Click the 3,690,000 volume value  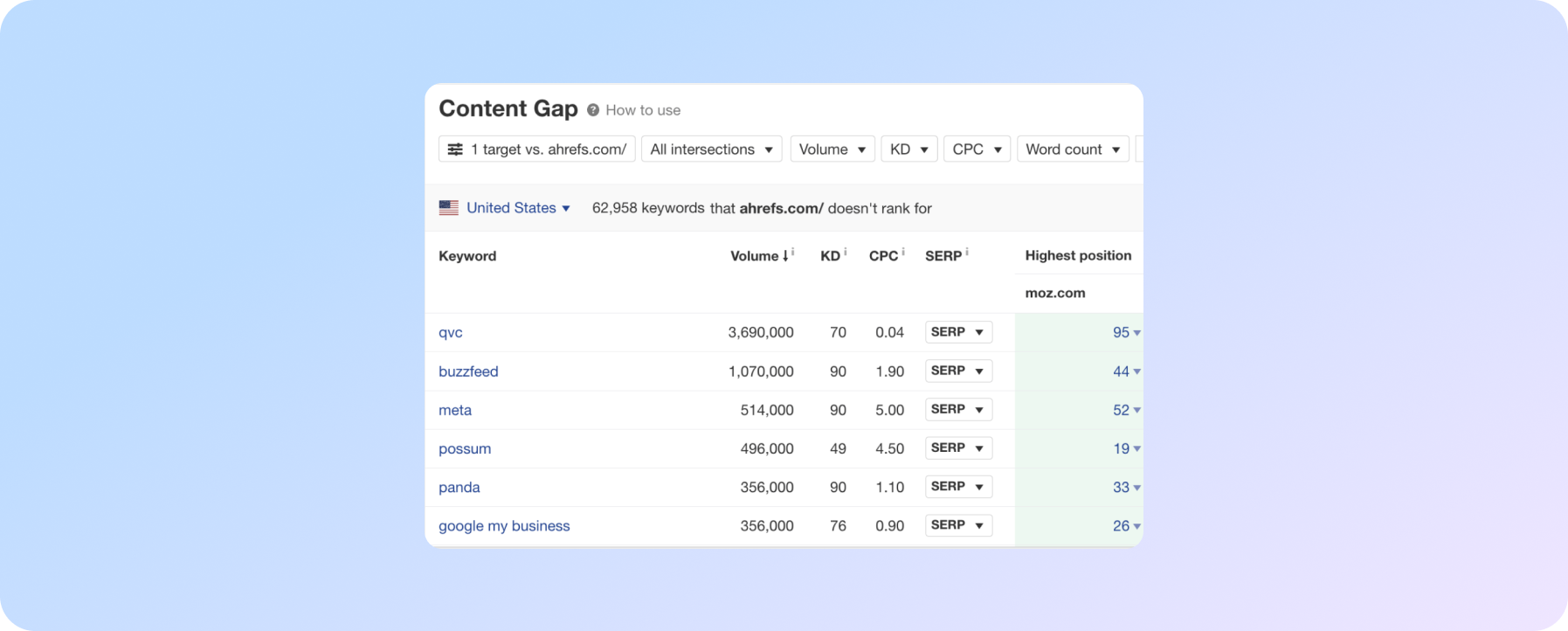coord(761,332)
